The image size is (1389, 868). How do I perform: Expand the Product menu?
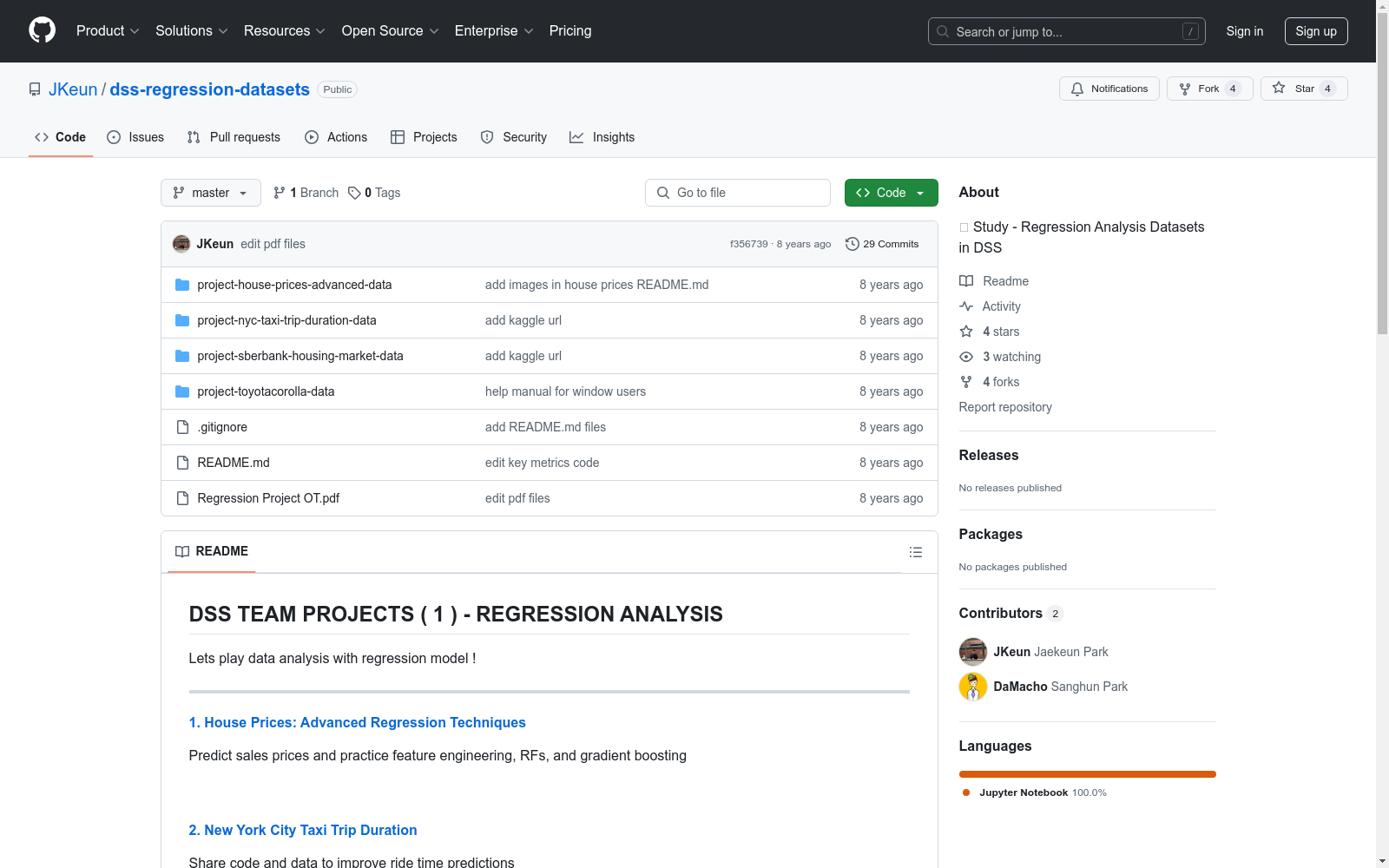(x=108, y=30)
